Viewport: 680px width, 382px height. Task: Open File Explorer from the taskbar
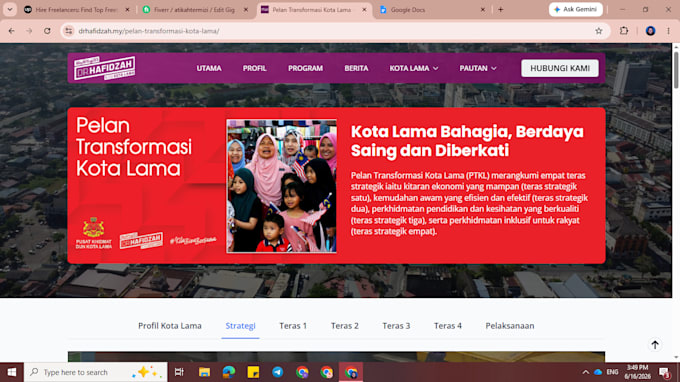click(204, 372)
